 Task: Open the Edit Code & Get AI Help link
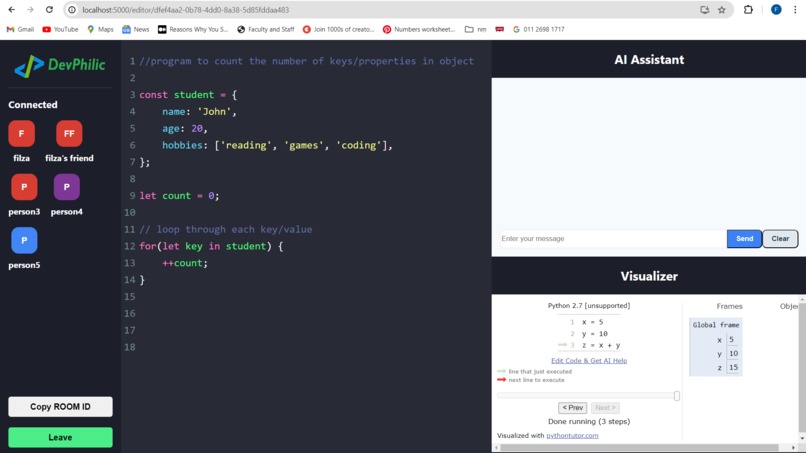[x=589, y=360]
